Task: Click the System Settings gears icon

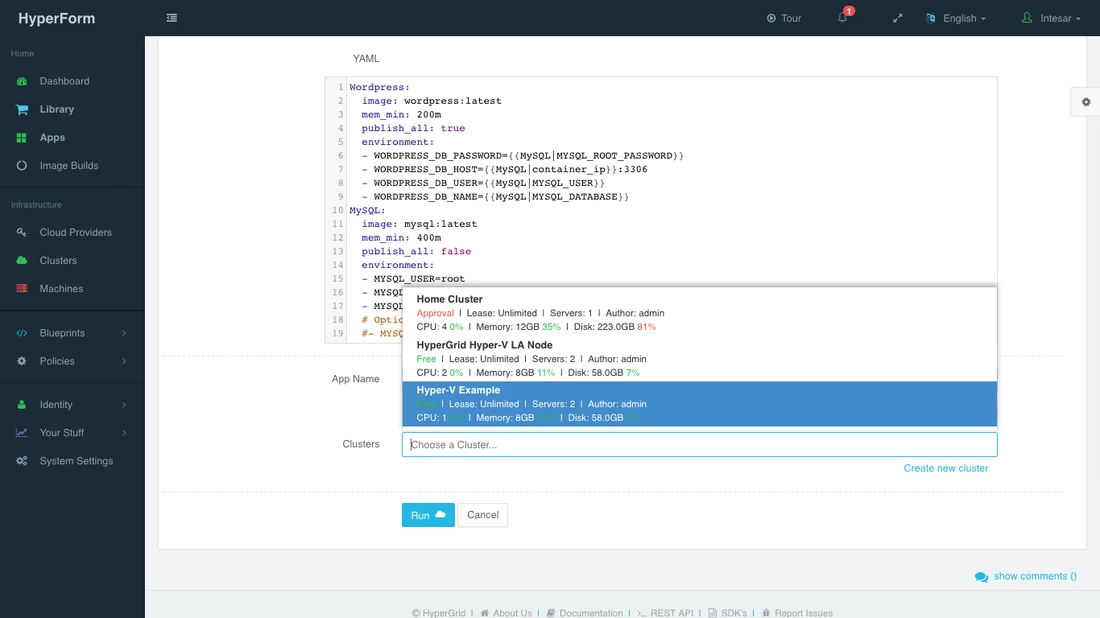Action: (x=22, y=461)
